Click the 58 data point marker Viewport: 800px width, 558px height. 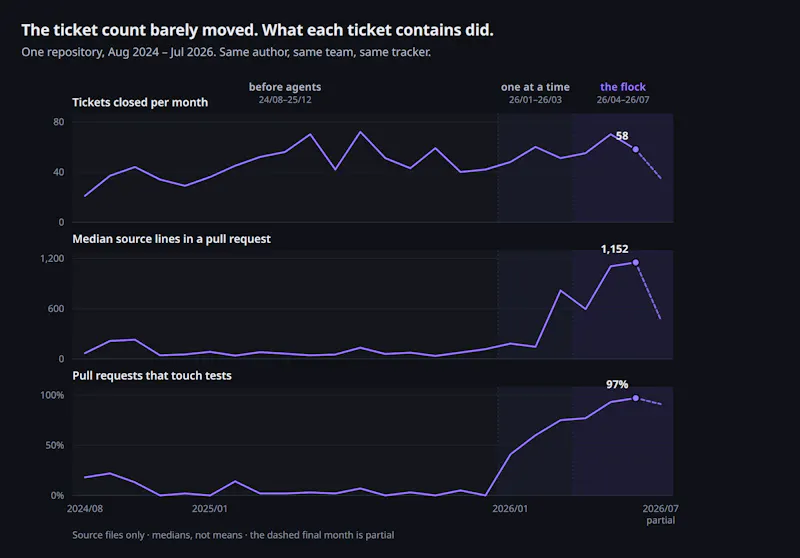tap(635, 149)
